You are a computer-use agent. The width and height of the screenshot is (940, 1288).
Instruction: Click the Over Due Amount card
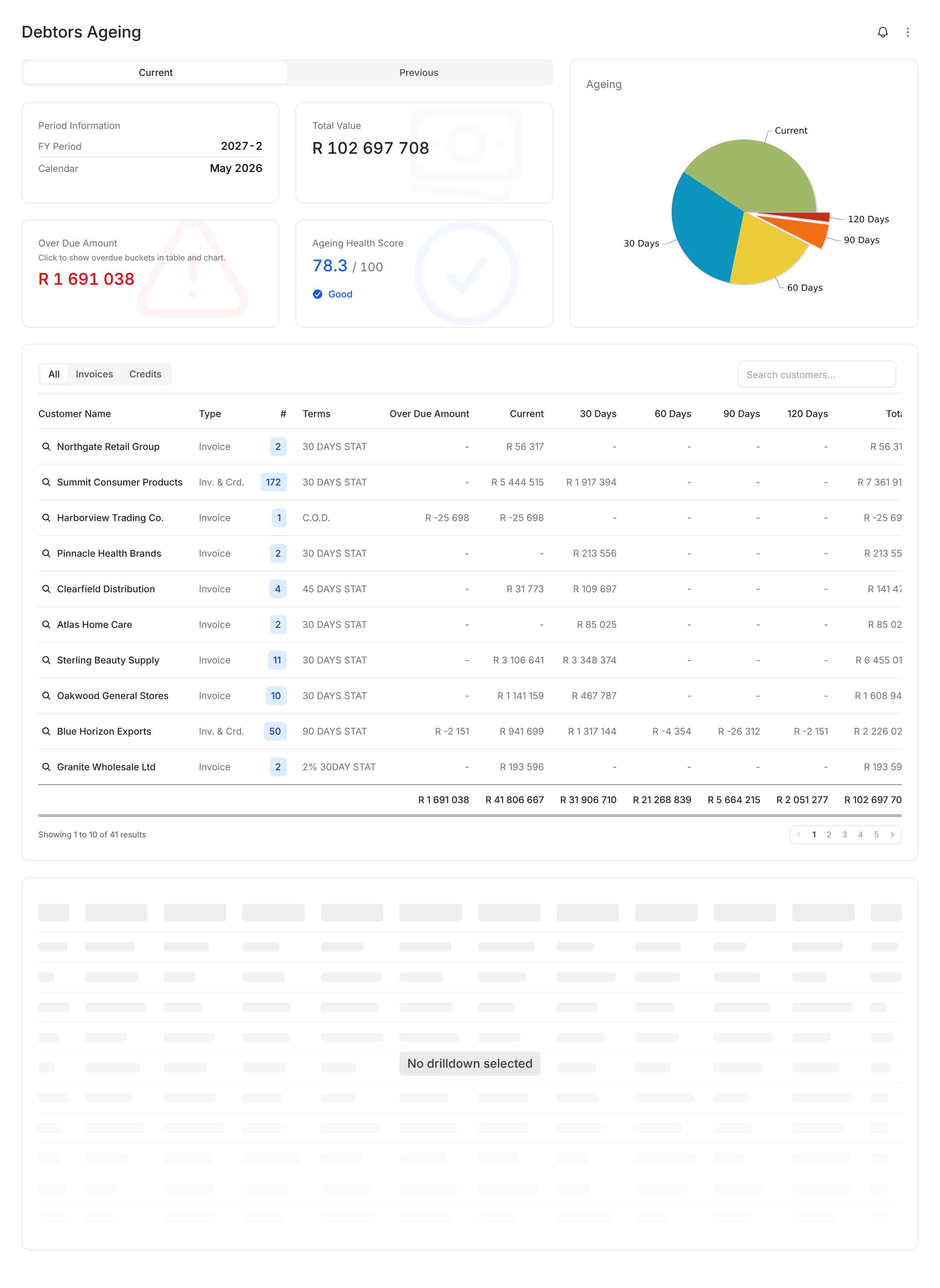tap(150, 274)
